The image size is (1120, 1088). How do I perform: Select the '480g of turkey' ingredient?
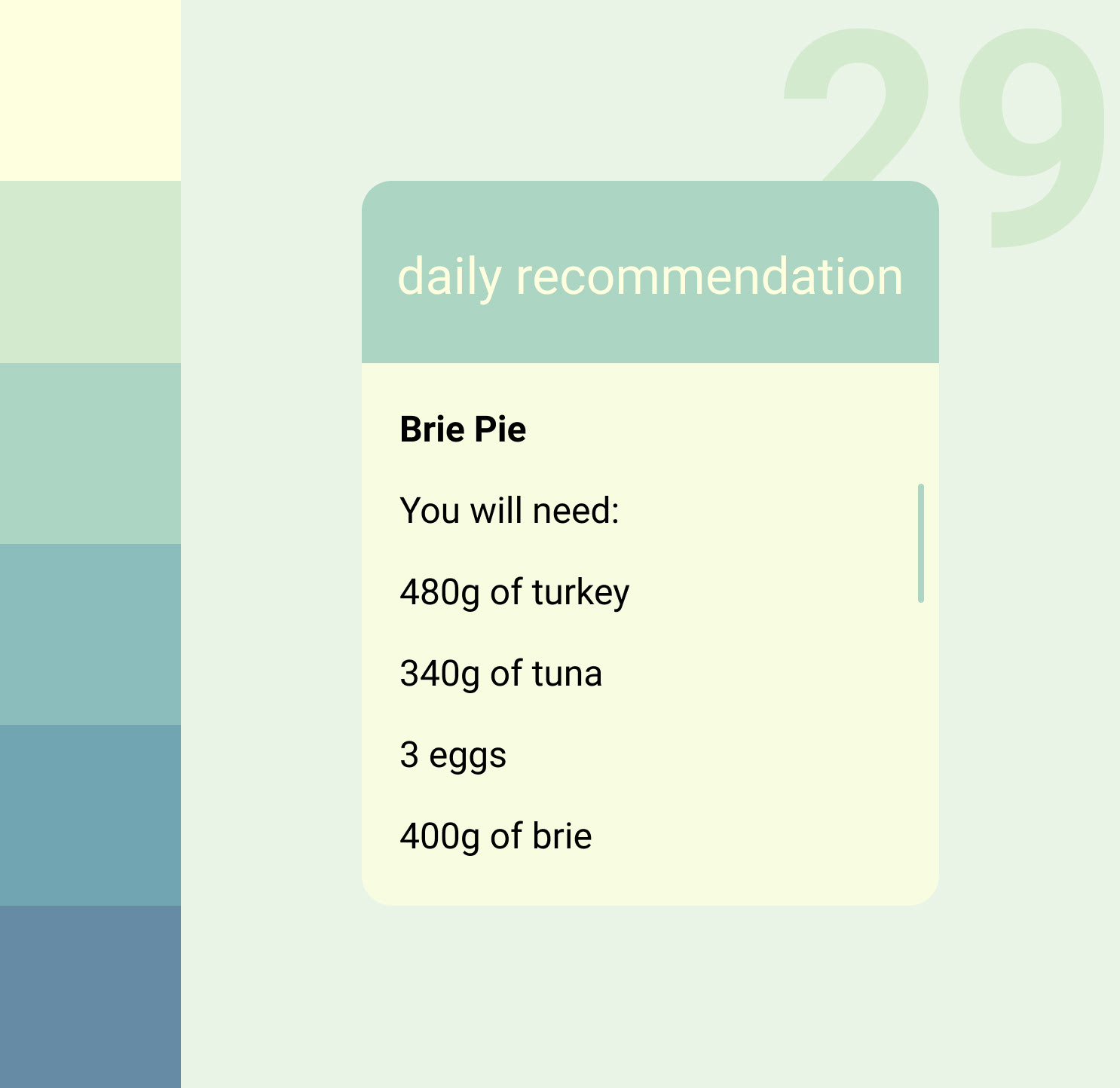[x=515, y=593]
